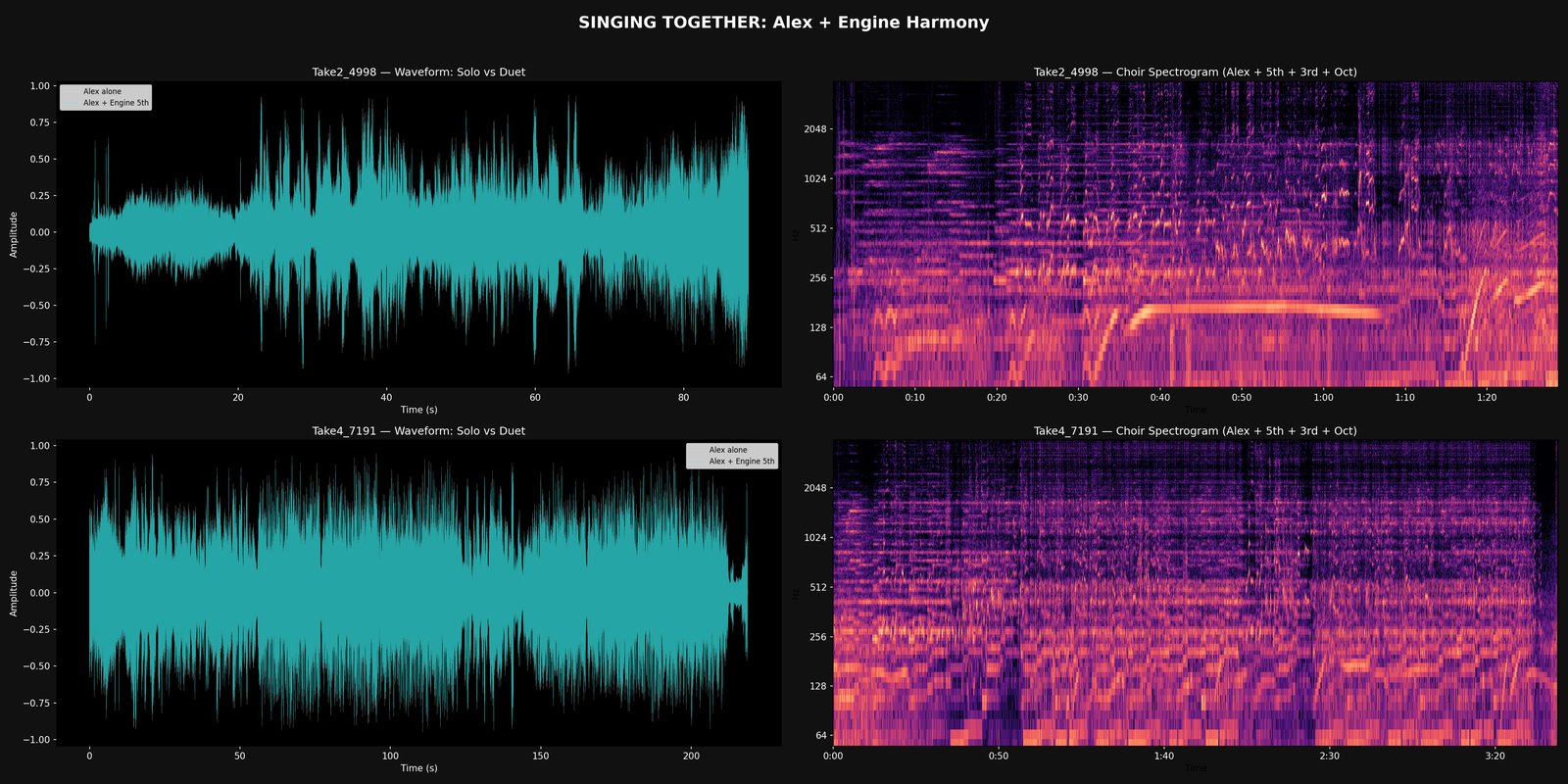Click the '0.50' amplitude tick on Take4_7191 waveform
This screenshot has height=784, width=1568.
39,519
